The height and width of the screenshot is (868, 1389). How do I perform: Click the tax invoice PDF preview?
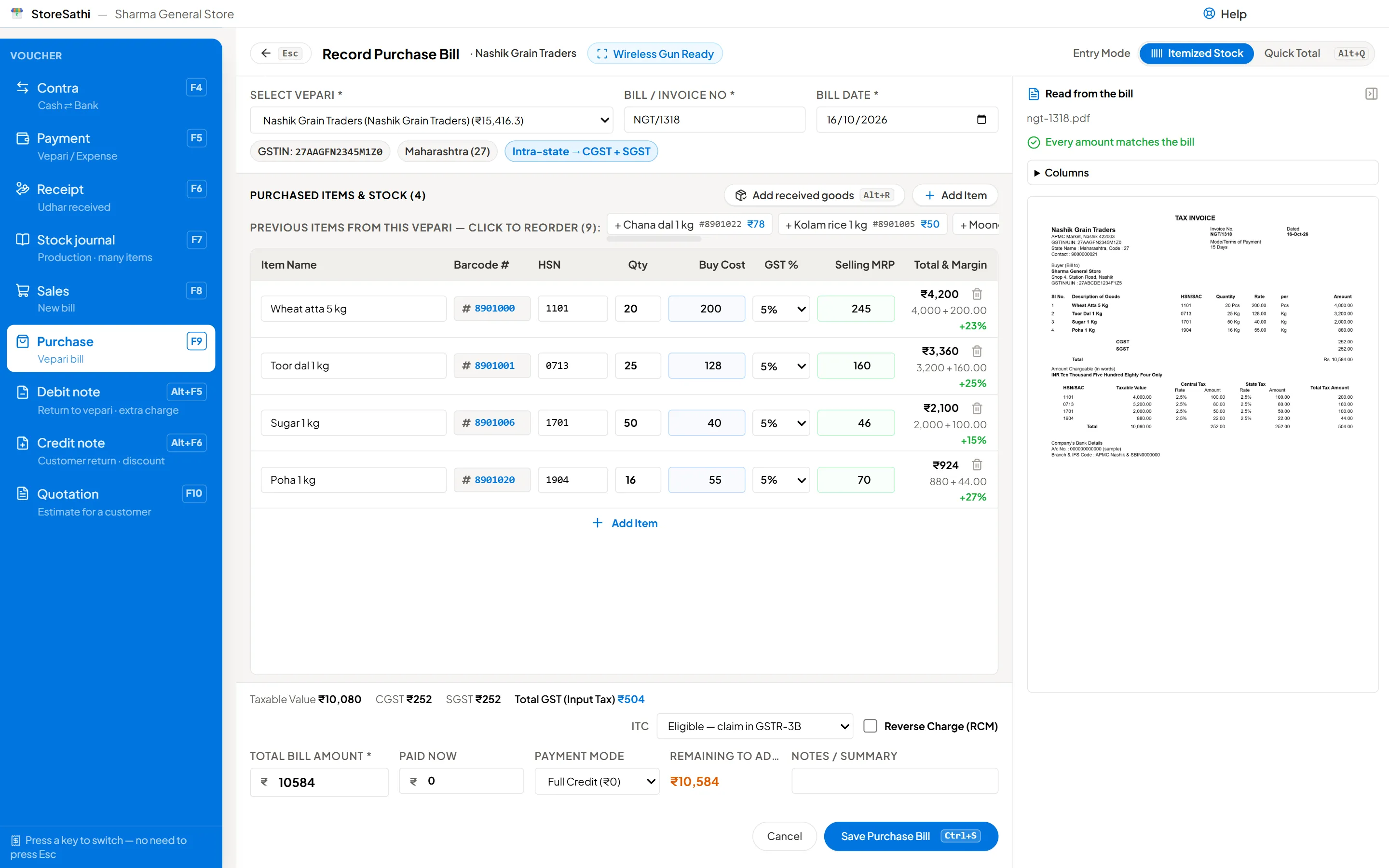pyautogui.click(x=1202, y=444)
